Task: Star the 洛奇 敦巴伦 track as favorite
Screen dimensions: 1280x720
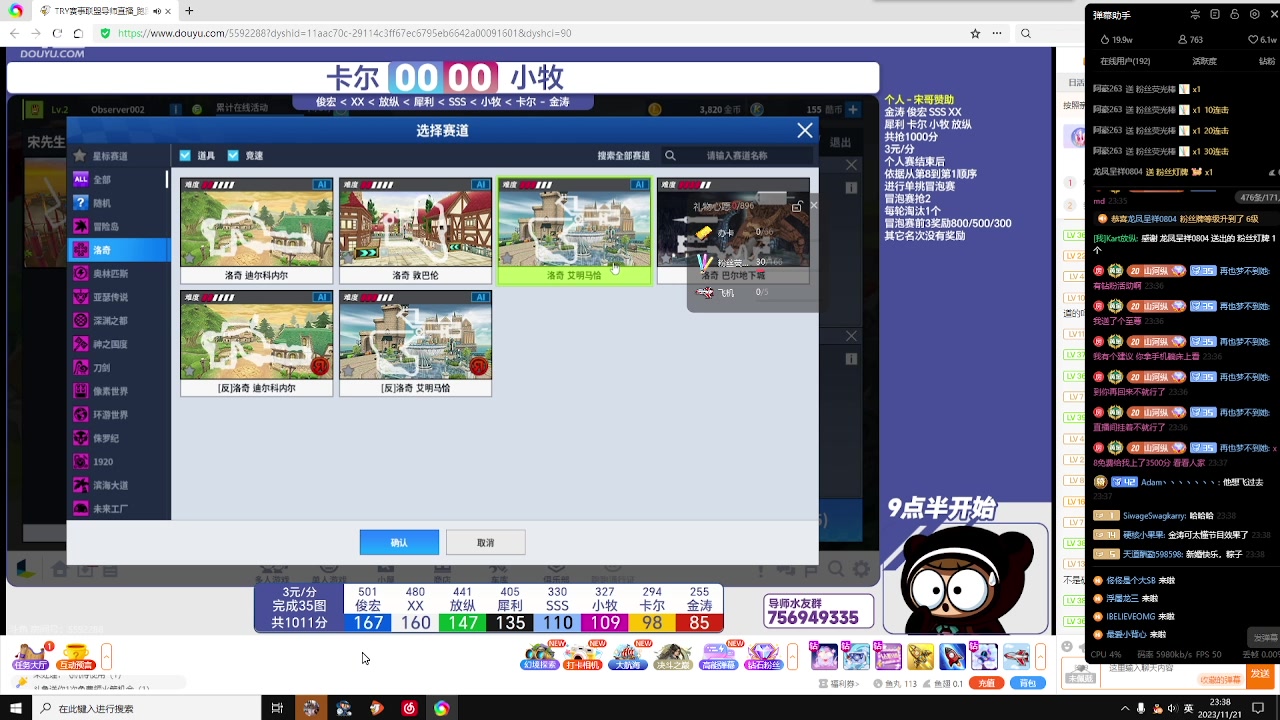Action: coord(348,259)
